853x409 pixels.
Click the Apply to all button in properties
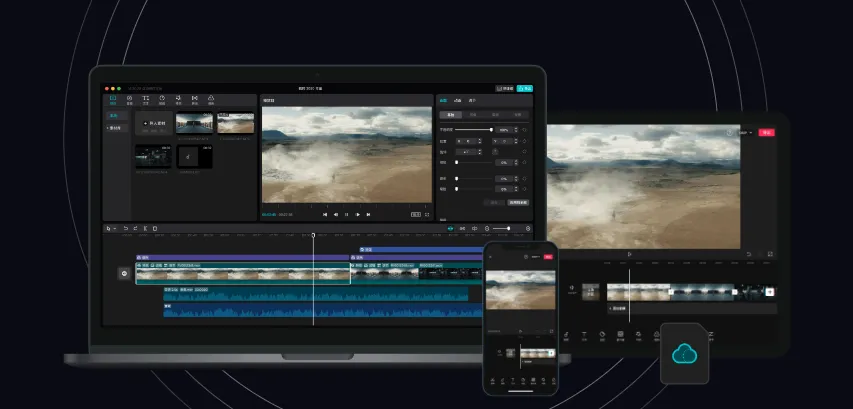click(x=518, y=202)
